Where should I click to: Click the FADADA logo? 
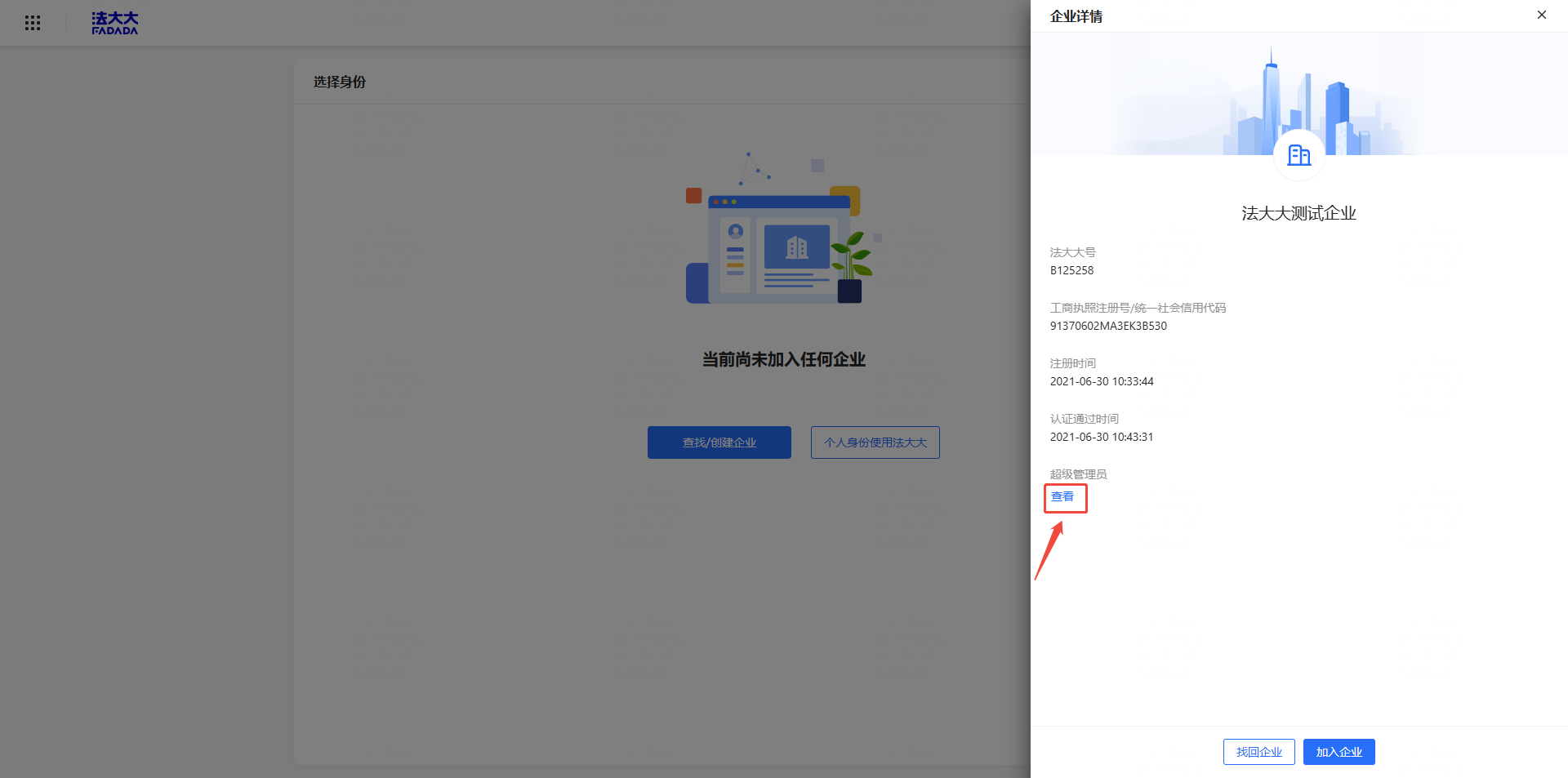115,23
